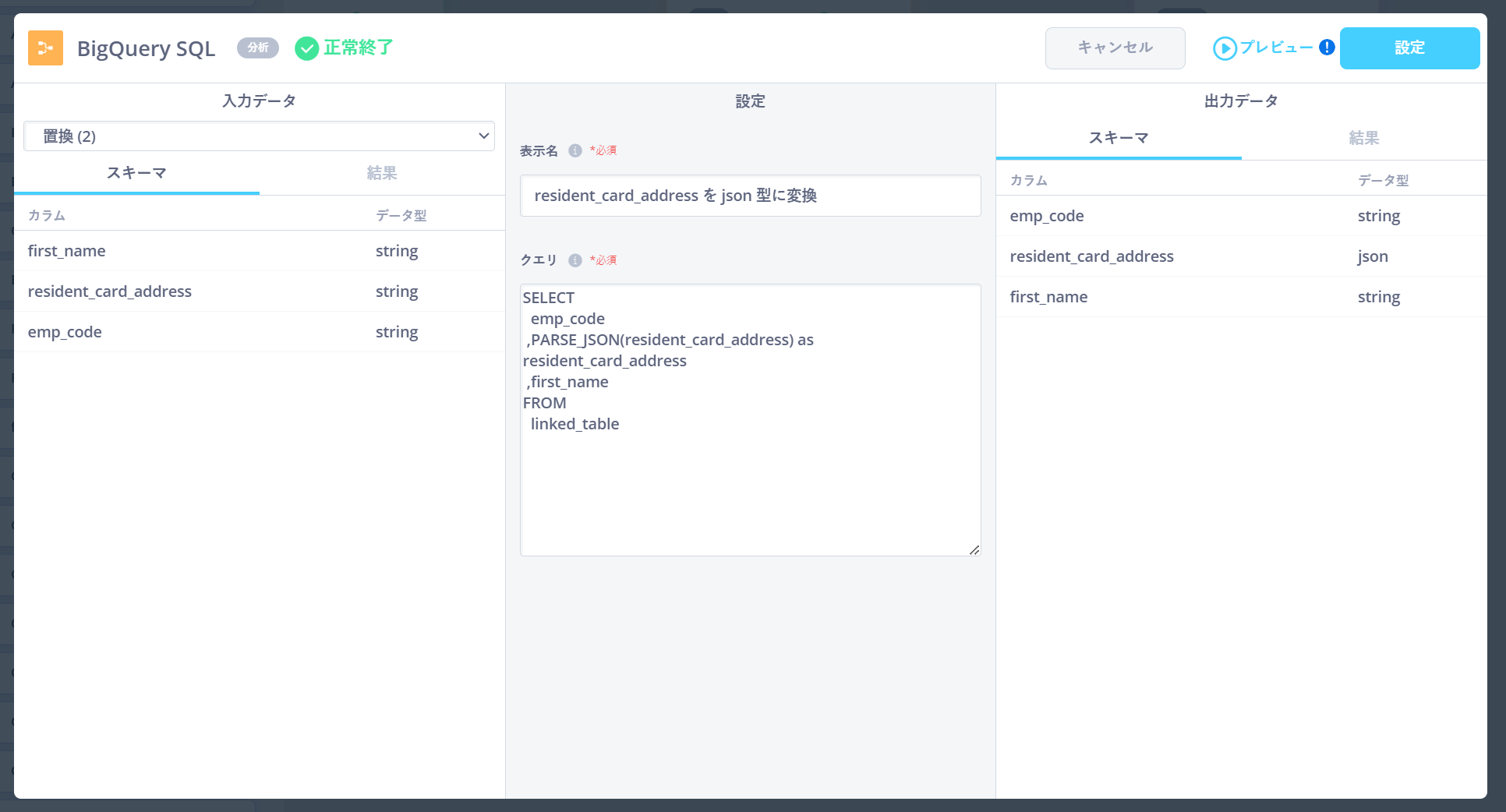1506x812 pixels.
Task: Click the info icon next to クエリ
Action: (575, 260)
